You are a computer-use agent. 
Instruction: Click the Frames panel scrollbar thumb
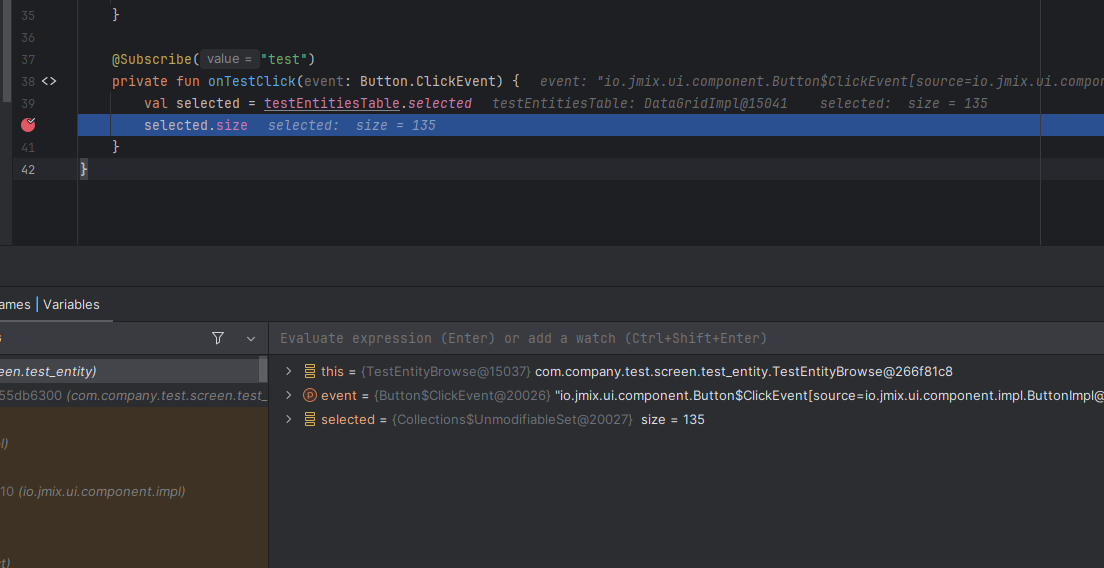[264, 370]
